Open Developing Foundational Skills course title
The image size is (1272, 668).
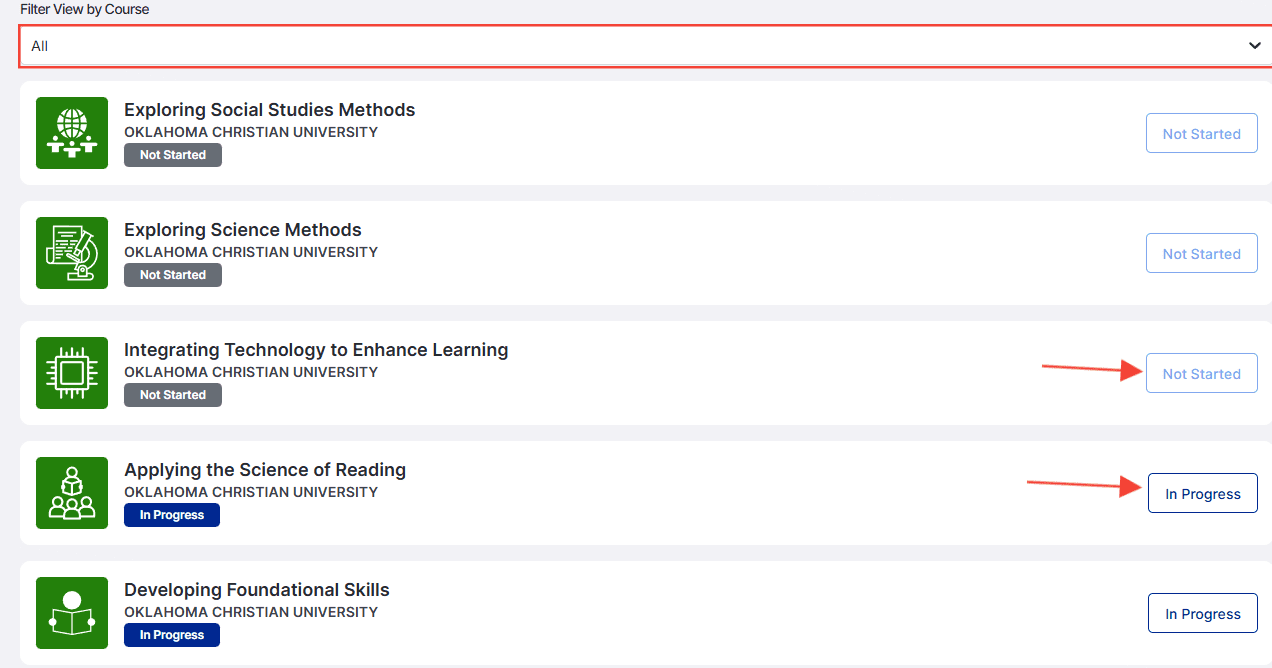click(x=257, y=590)
